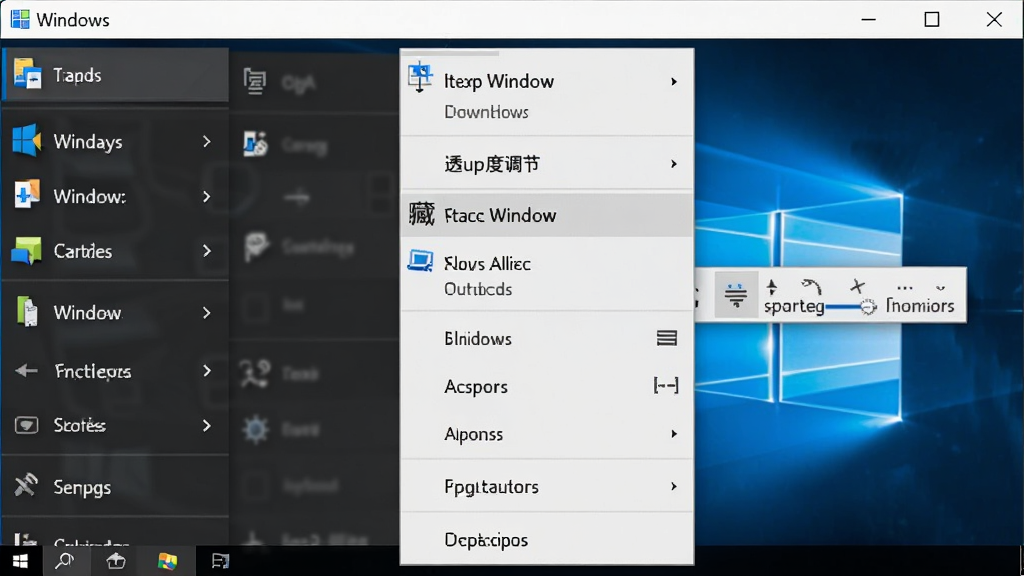Click the Slovs Alliec label
The width and height of the screenshot is (1024, 576).
pyautogui.click(x=487, y=264)
